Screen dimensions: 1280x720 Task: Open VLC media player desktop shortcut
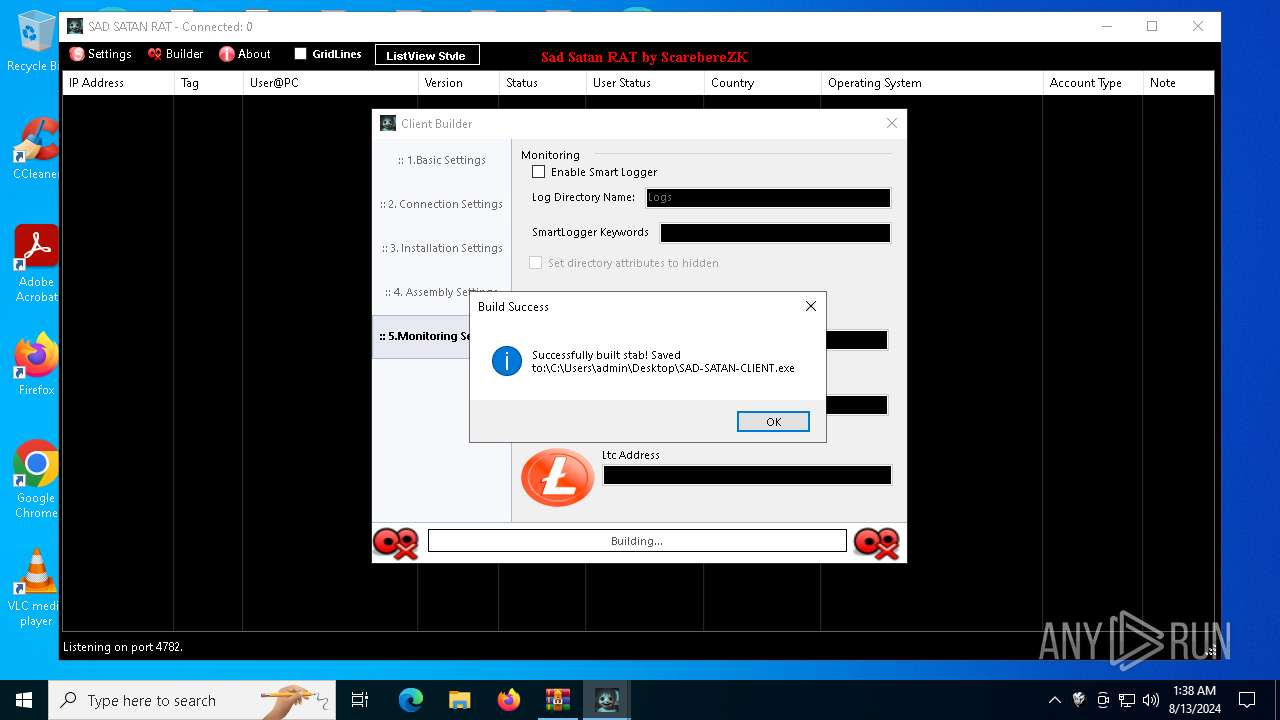click(x=36, y=588)
